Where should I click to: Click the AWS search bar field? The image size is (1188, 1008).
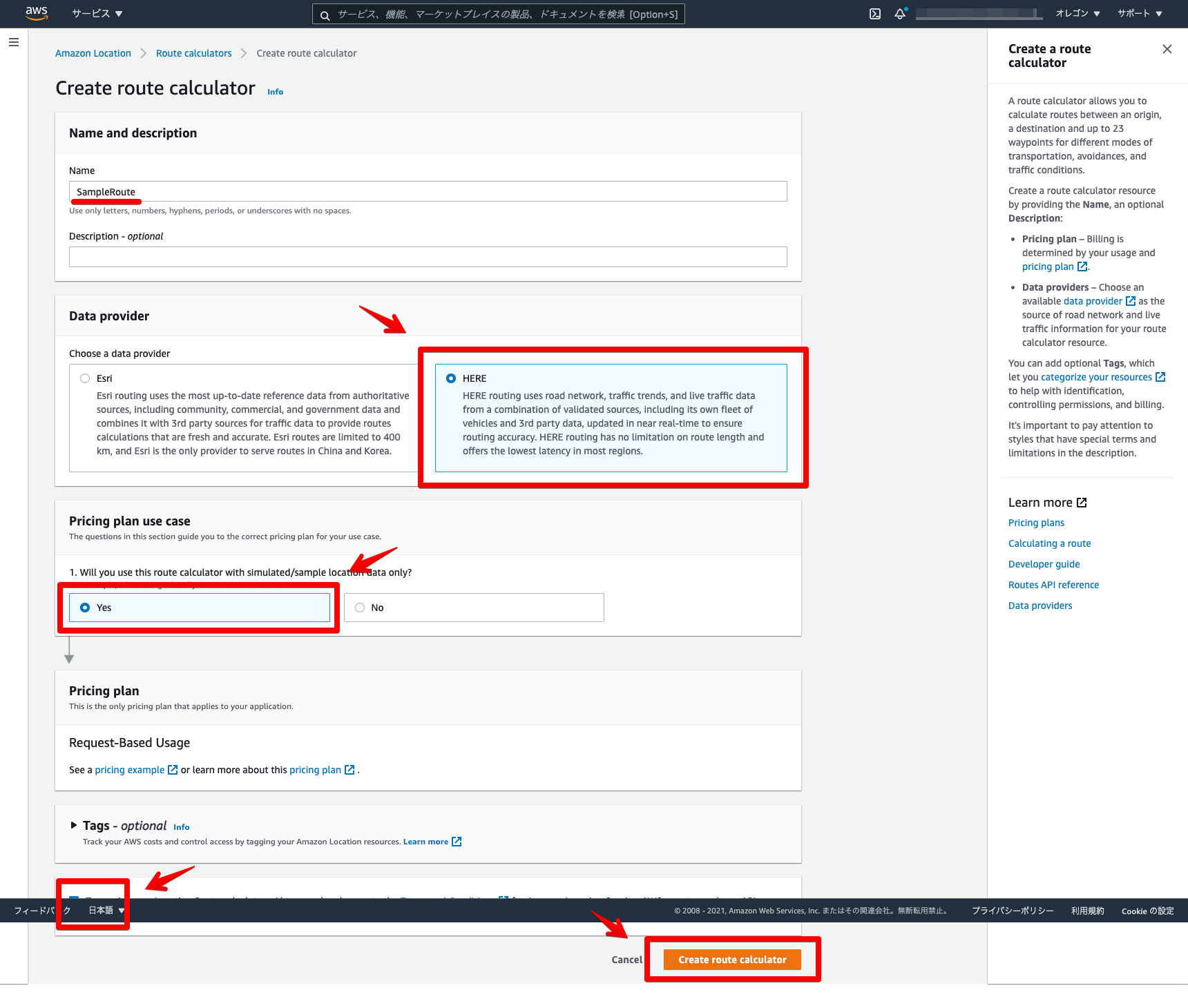pyautogui.click(x=499, y=14)
